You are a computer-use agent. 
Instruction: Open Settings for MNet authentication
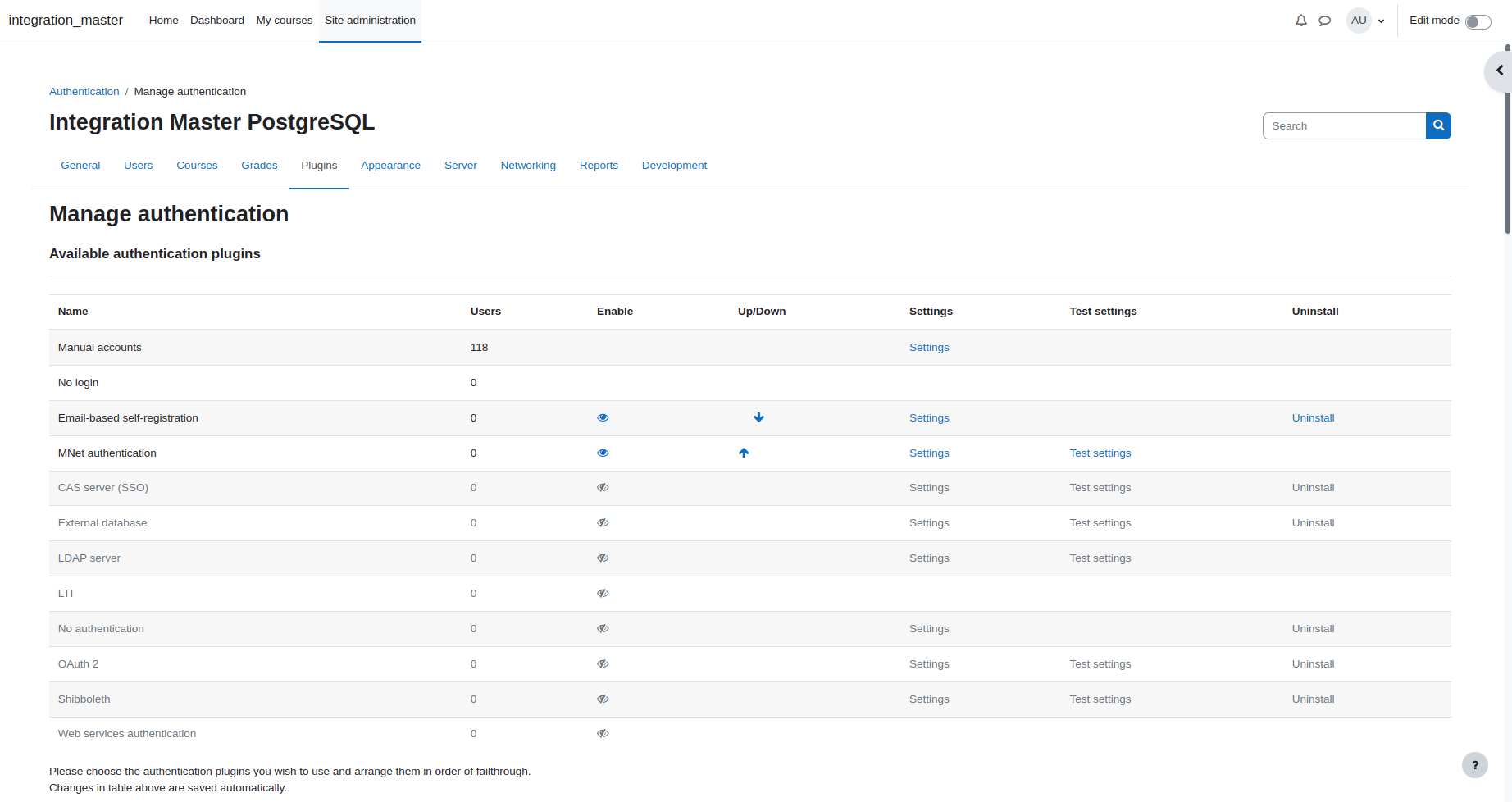pyautogui.click(x=929, y=453)
